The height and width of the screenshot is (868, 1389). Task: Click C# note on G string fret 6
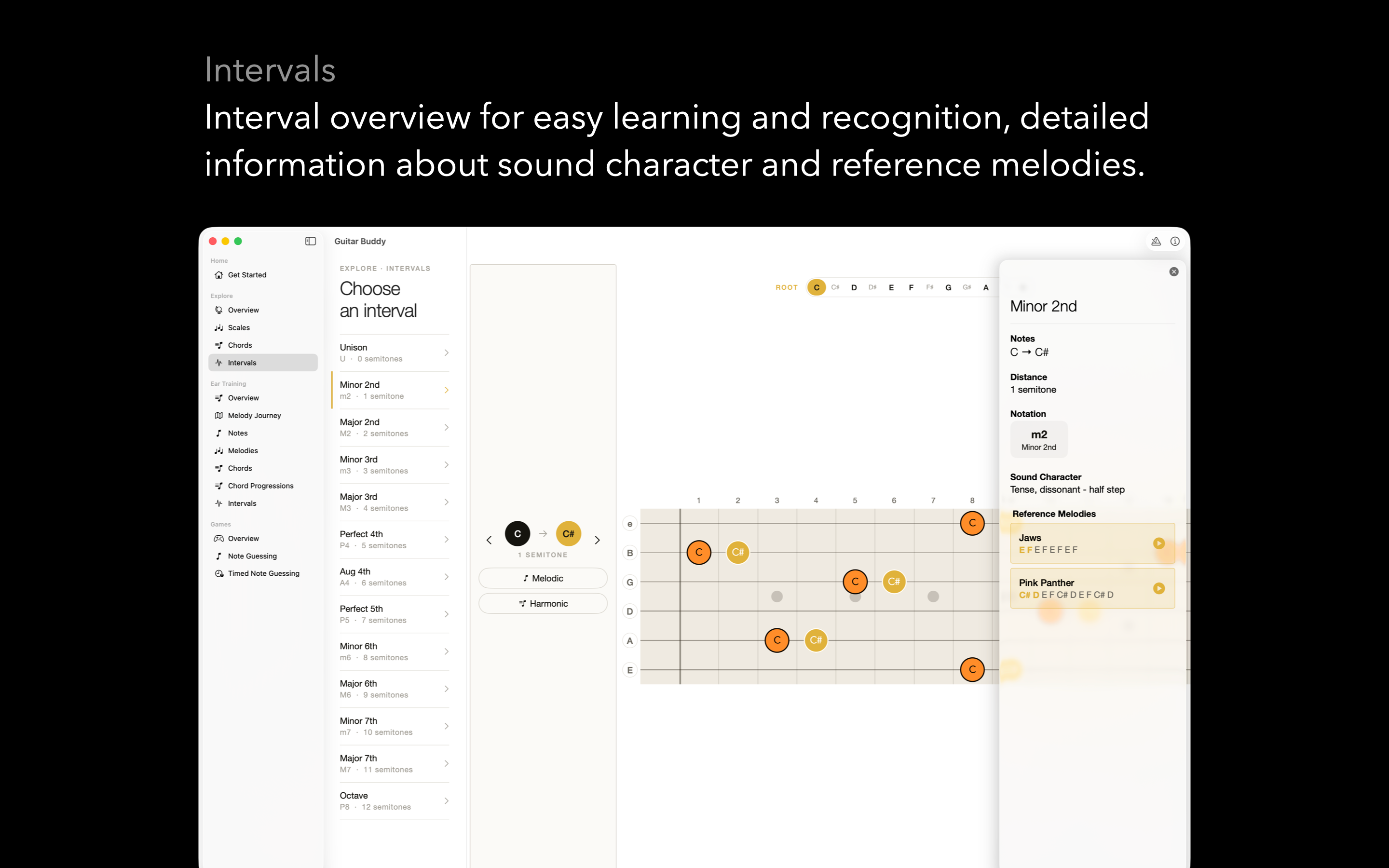894,582
